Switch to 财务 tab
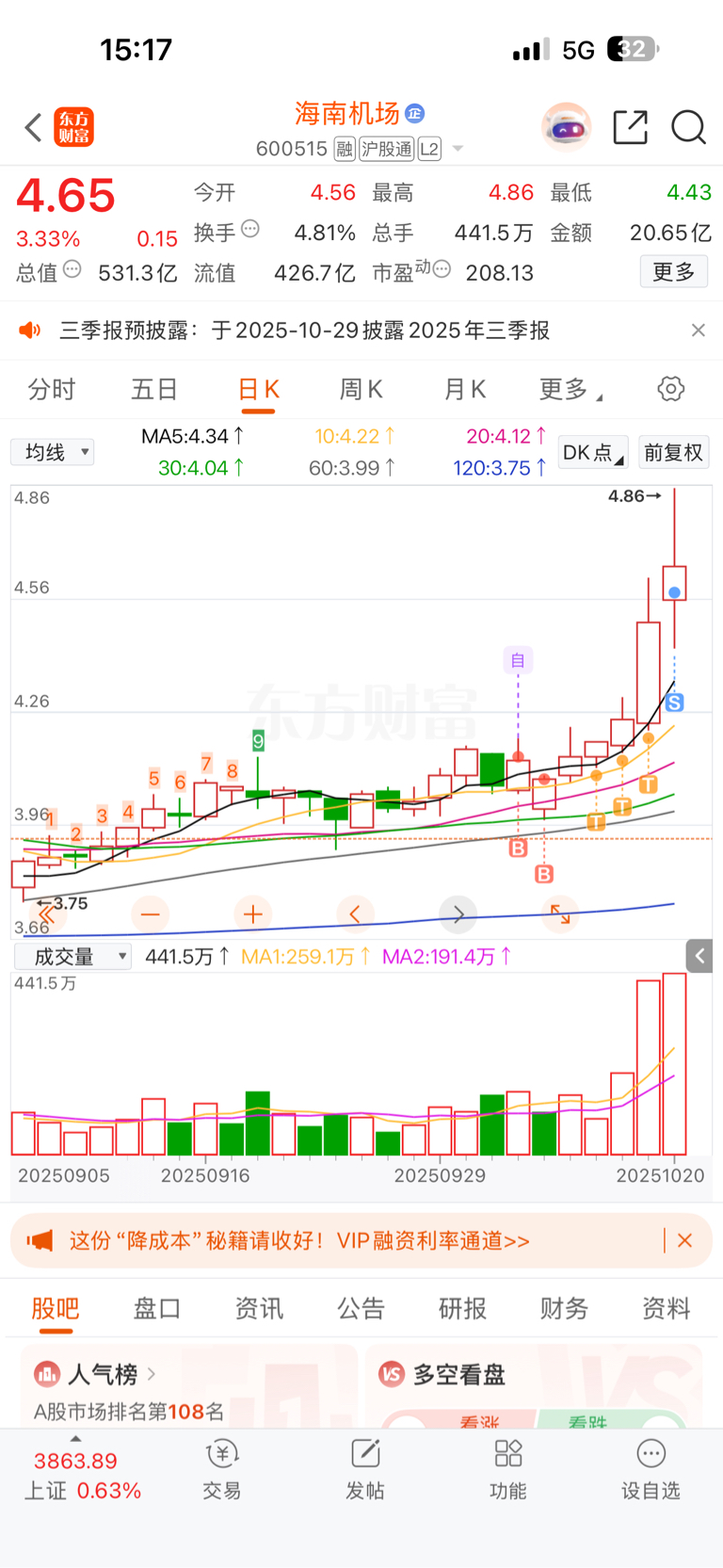 point(565,1308)
